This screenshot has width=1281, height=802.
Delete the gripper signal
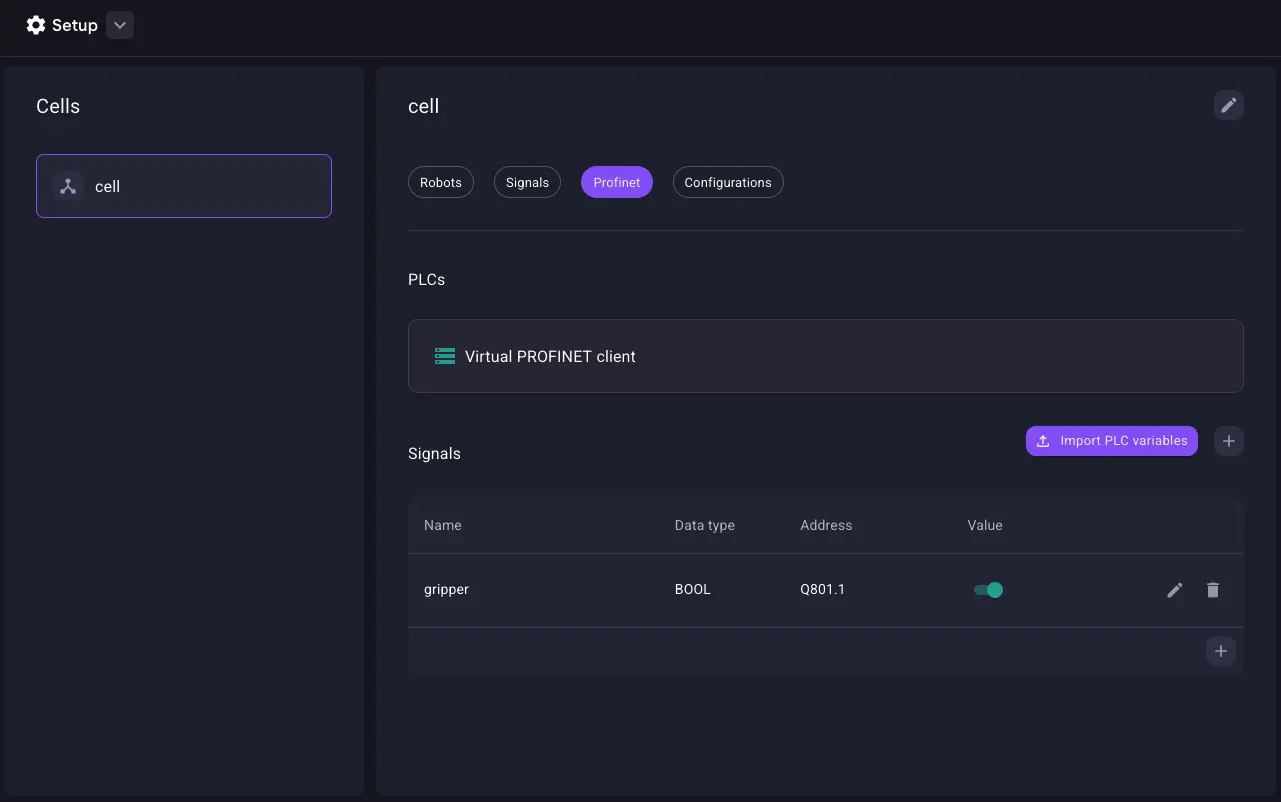pyautogui.click(x=1213, y=590)
